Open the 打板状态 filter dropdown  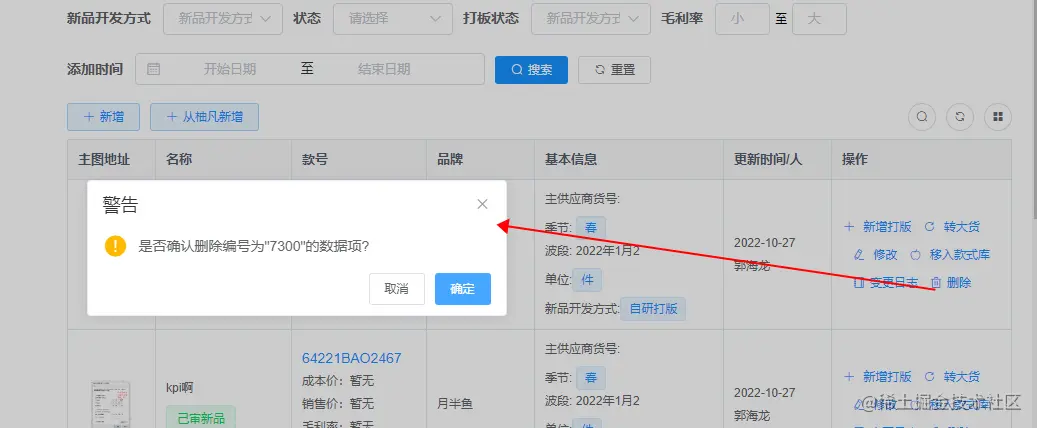coord(591,19)
